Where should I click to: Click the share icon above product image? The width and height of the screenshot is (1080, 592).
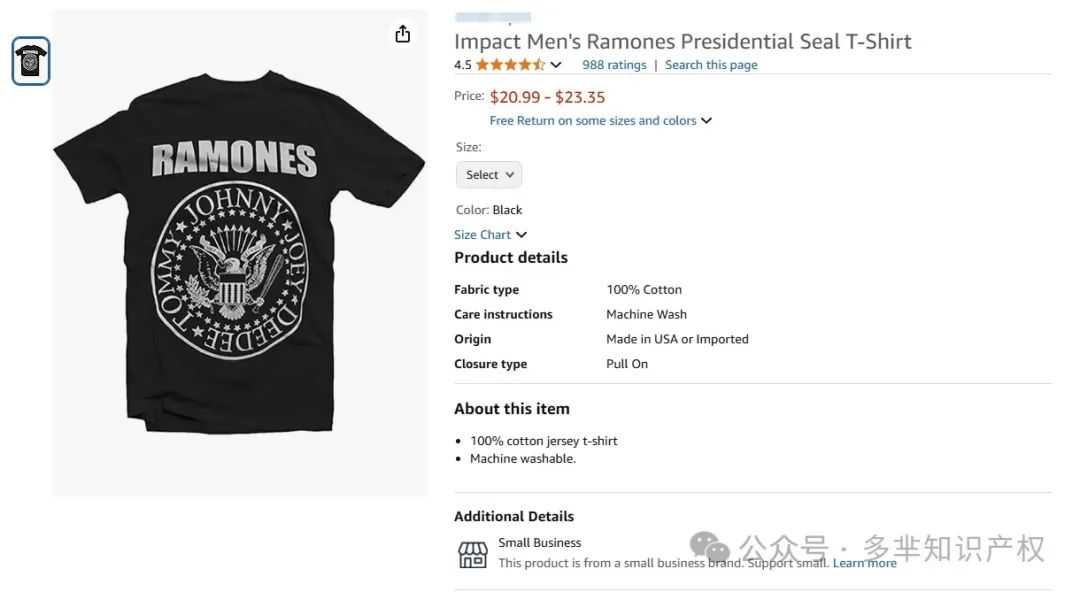pyautogui.click(x=402, y=34)
